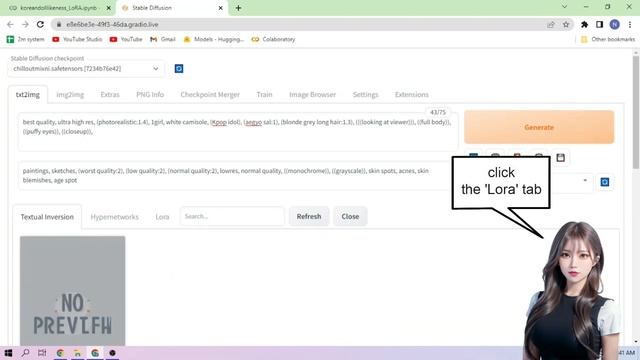Open the Gmail bookmark

[163, 39]
